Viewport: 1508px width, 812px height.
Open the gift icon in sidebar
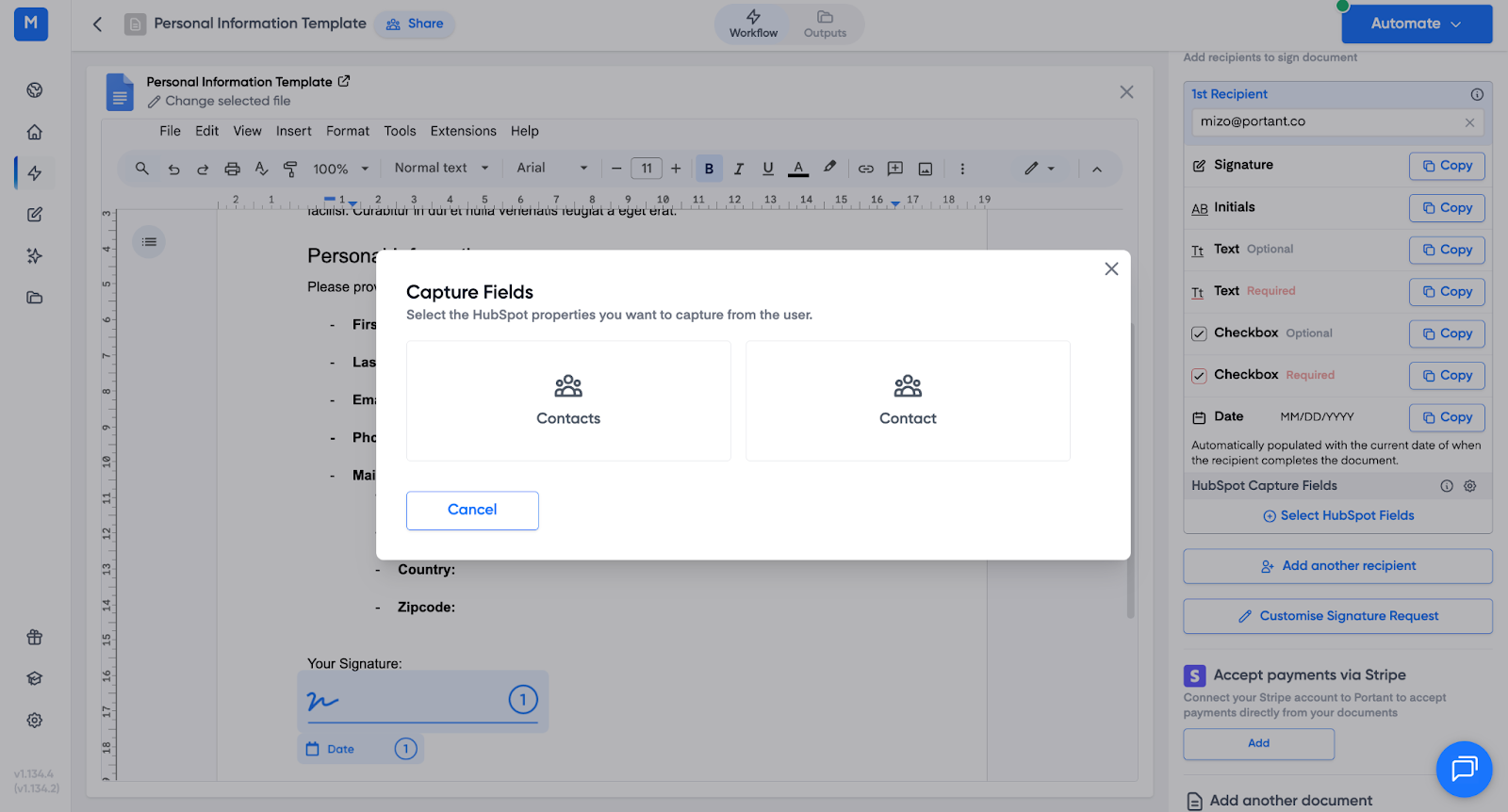35,637
